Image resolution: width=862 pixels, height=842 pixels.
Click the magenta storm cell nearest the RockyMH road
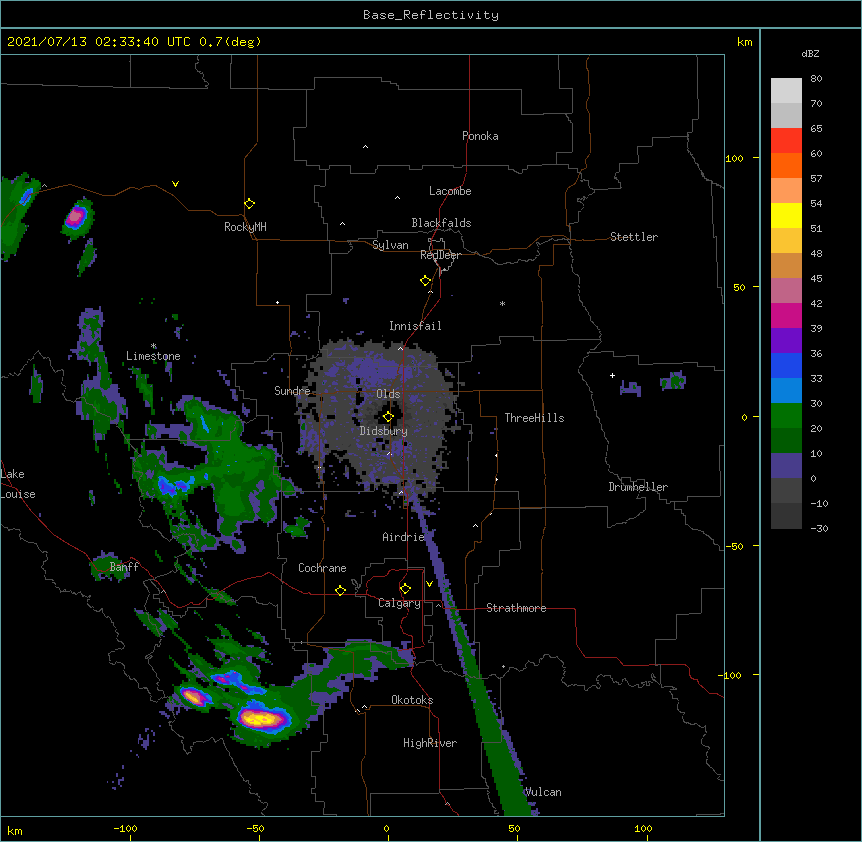75,217
